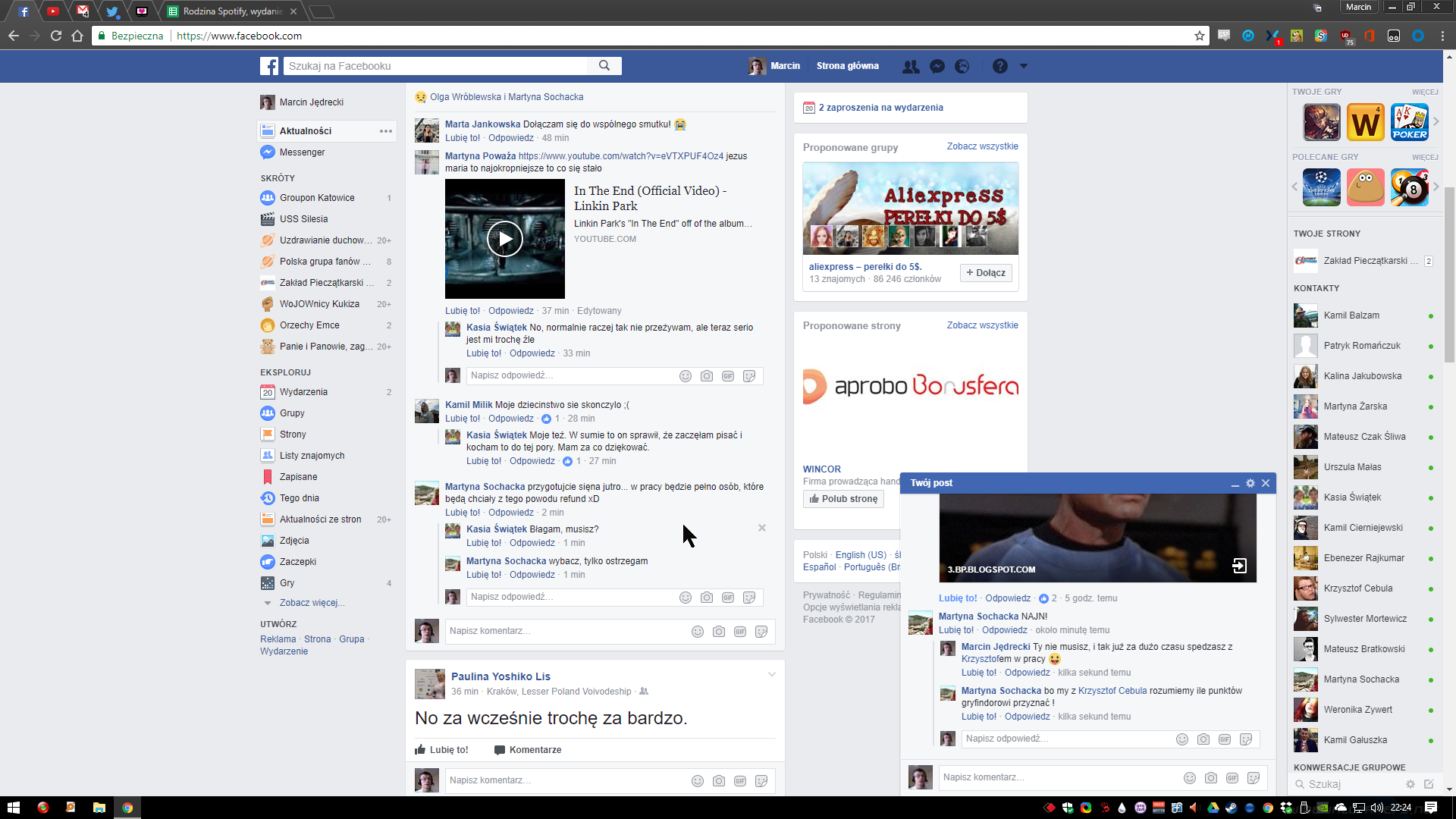Click the help question mark icon
This screenshot has width=1456, height=819.
(1000, 66)
